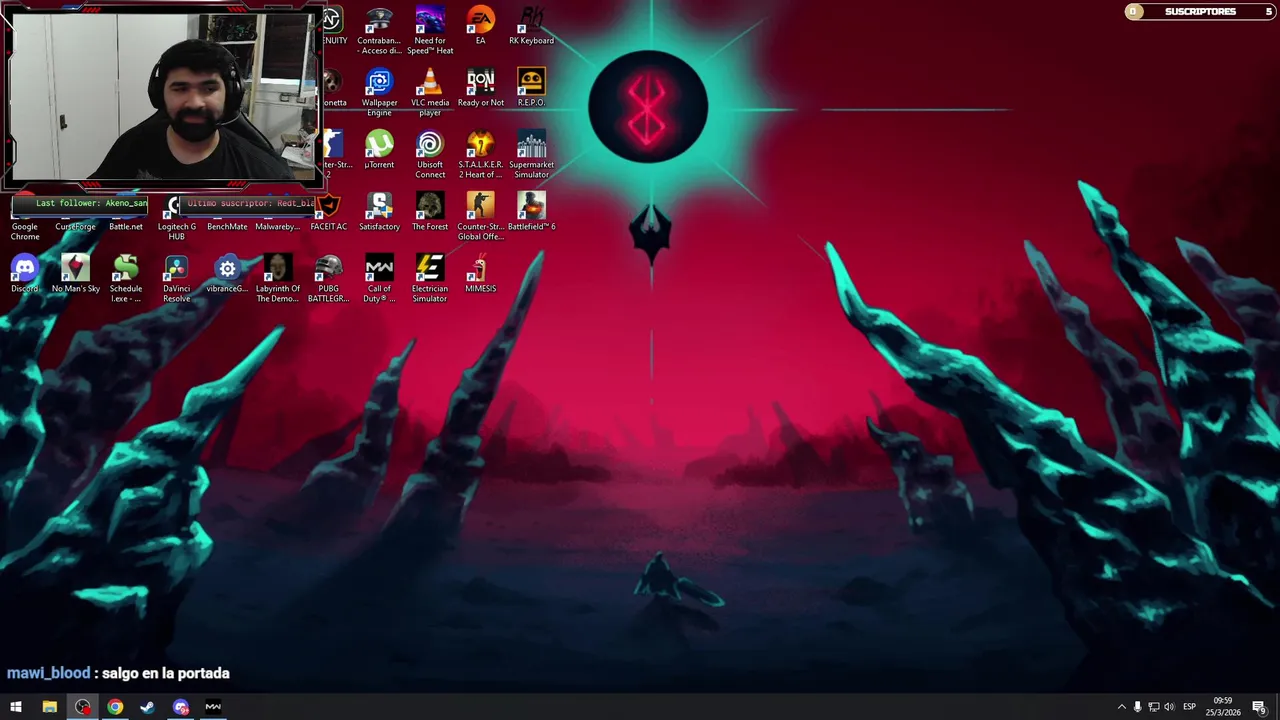Select the Logitech G HUB shortcut

point(176,216)
